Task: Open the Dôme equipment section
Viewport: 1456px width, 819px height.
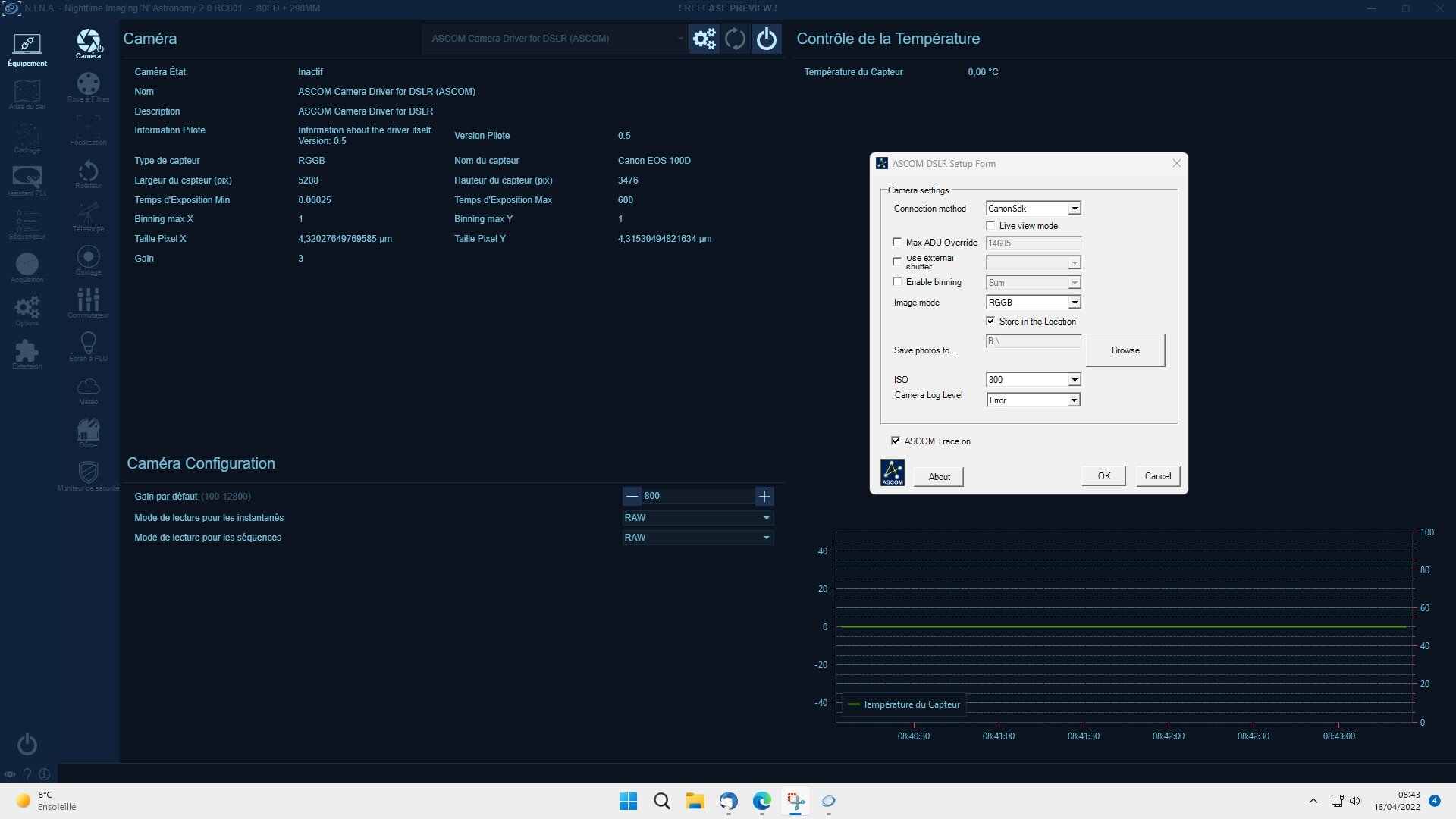Action: coord(88,433)
